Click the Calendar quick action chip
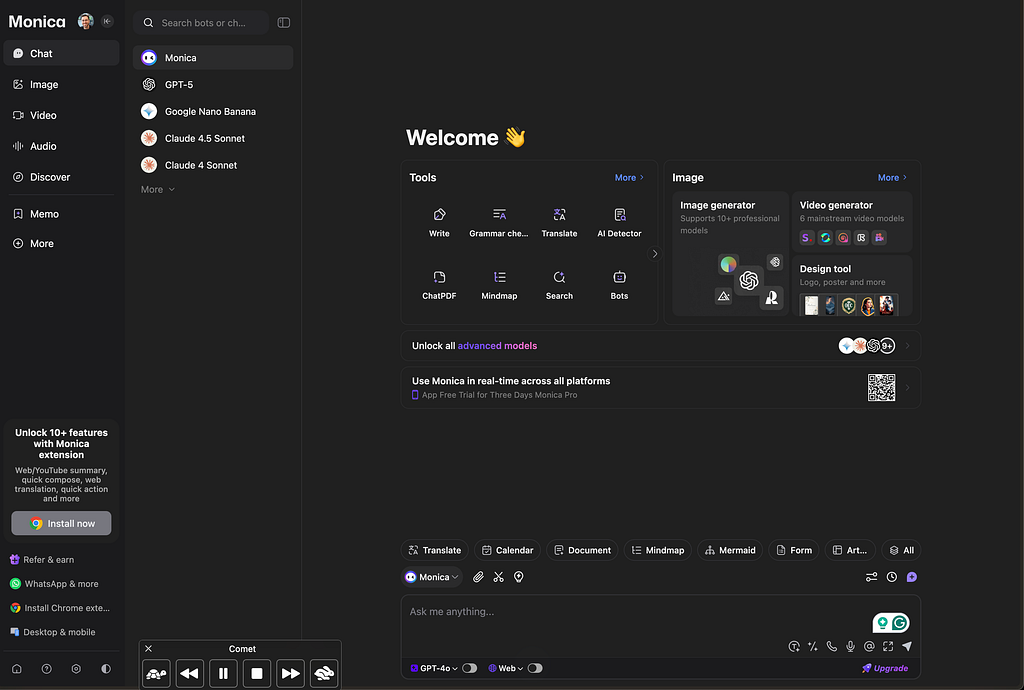The width and height of the screenshot is (1024, 690). (507, 550)
